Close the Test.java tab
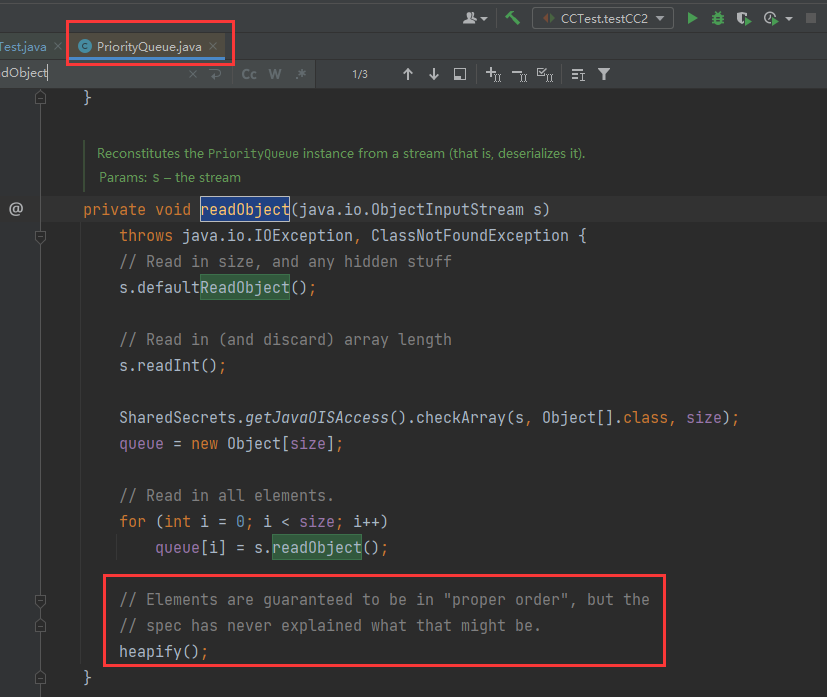 [x=57, y=46]
